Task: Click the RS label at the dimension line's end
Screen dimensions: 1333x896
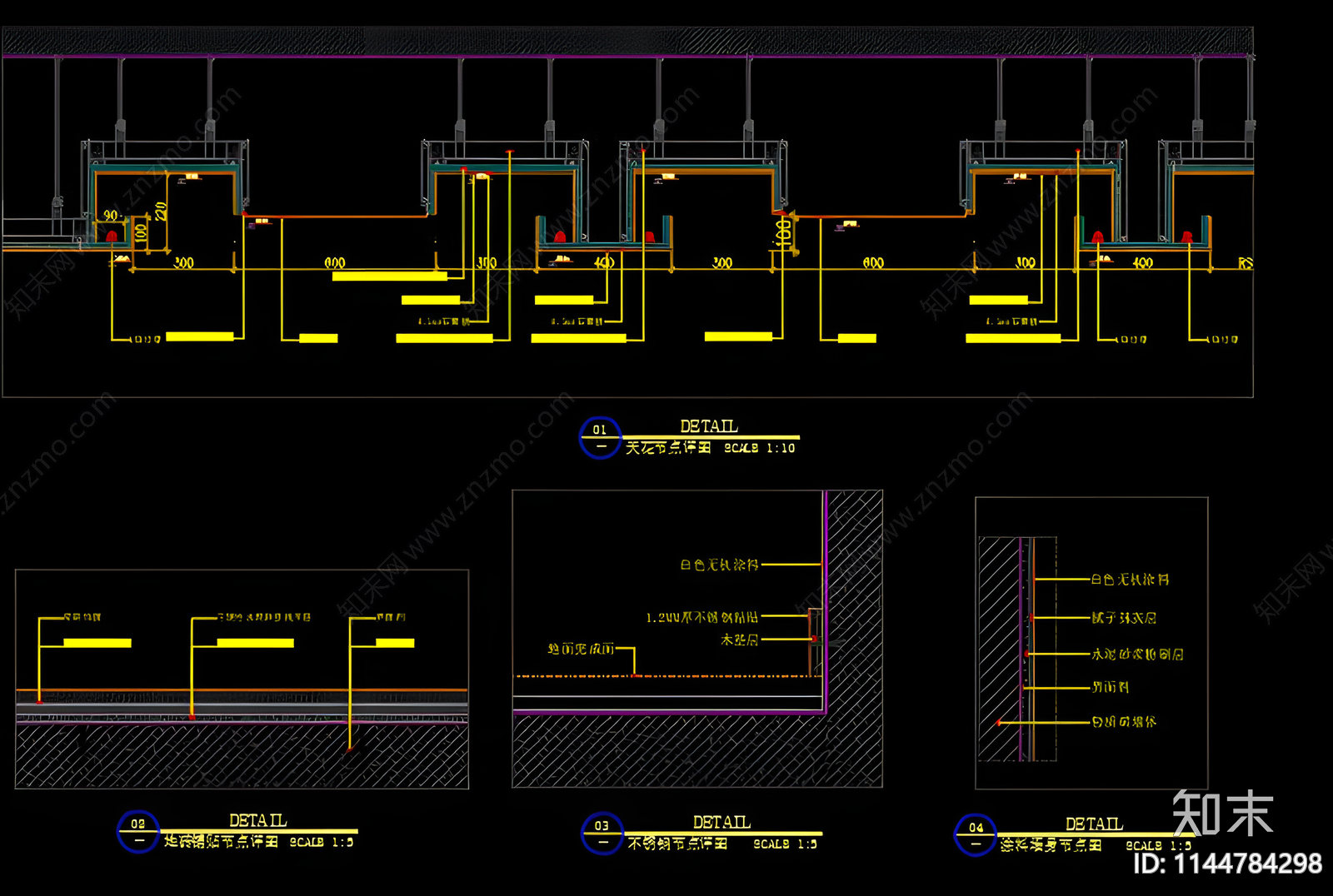Action: (x=1245, y=263)
